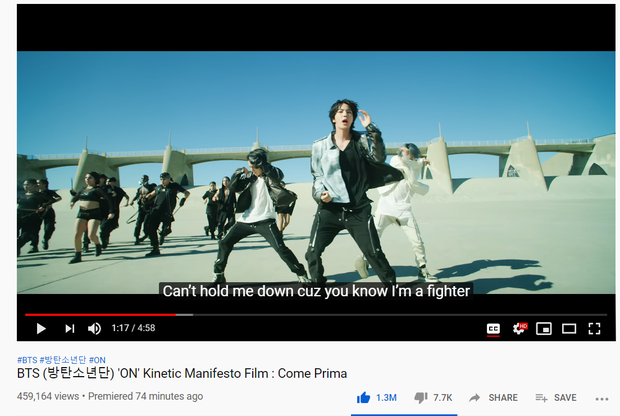Open the #BTS hashtag link
The height and width of the screenshot is (416, 620).
[x=27, y=360]
